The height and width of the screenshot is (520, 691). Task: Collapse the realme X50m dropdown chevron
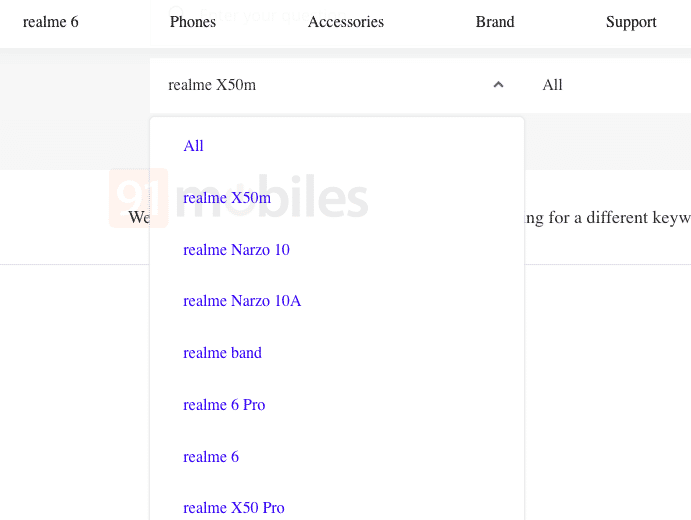(x=498, y=85)
